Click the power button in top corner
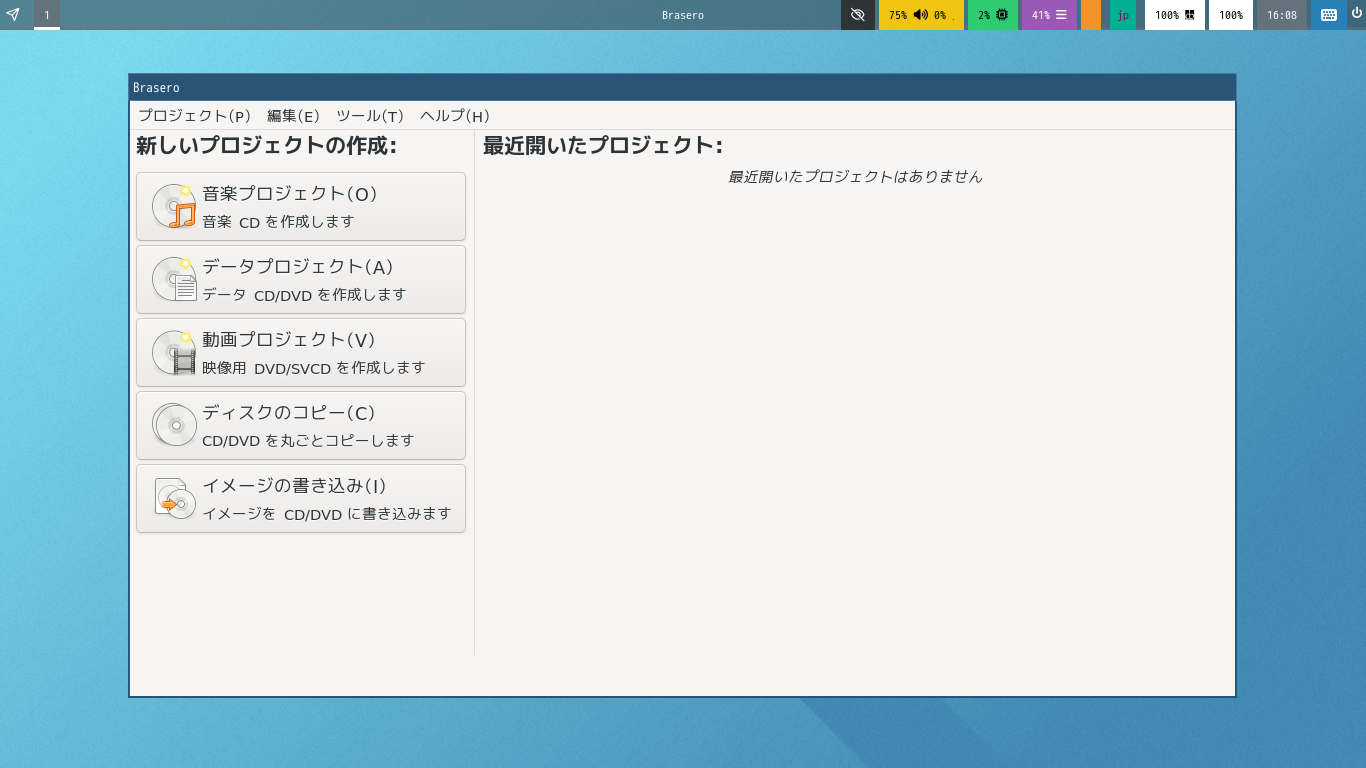 coord(1356,14)
